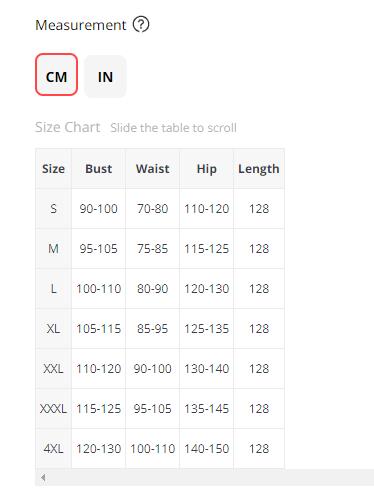Switch measurements to IN
The width and height of the screenshot is (374, 503).
[x=105, y=76]
